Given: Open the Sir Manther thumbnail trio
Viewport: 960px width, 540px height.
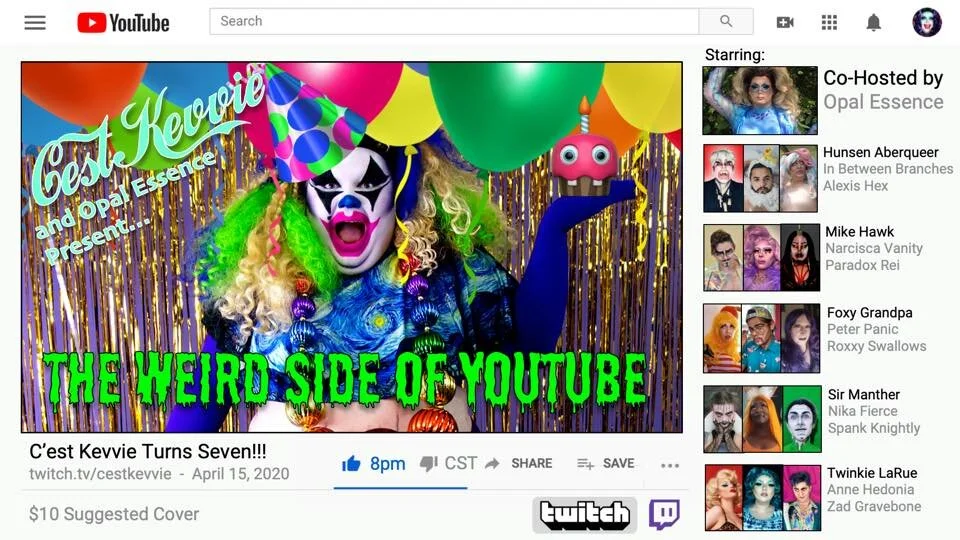Looking at the screenshot, I should coord(762,419).
